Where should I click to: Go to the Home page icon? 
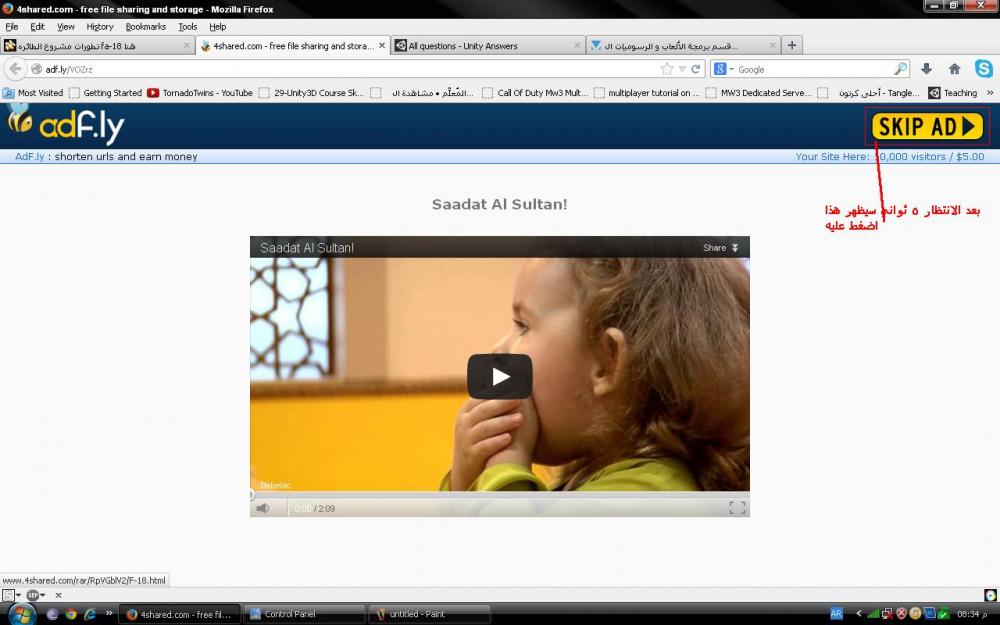click(x=954, y=69)
